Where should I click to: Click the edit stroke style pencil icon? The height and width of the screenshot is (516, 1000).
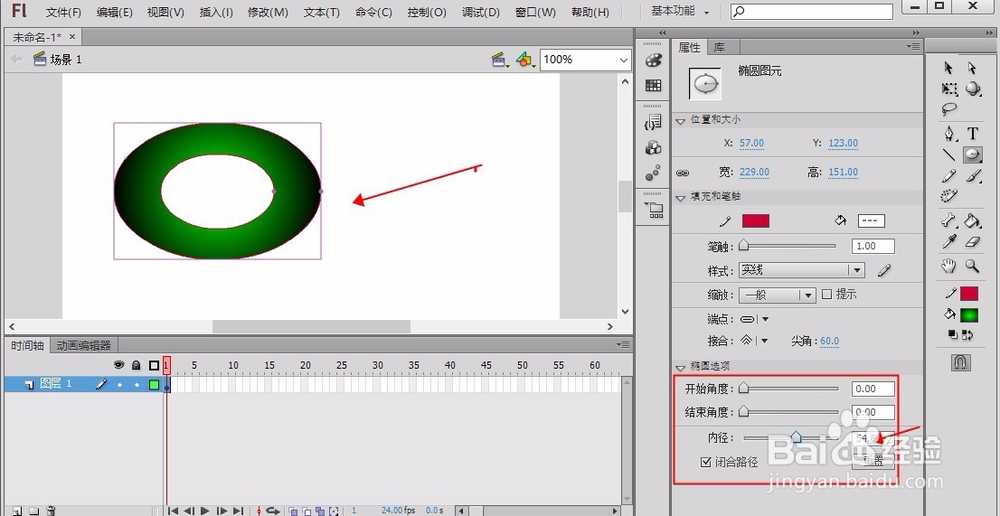pos(884,270)
